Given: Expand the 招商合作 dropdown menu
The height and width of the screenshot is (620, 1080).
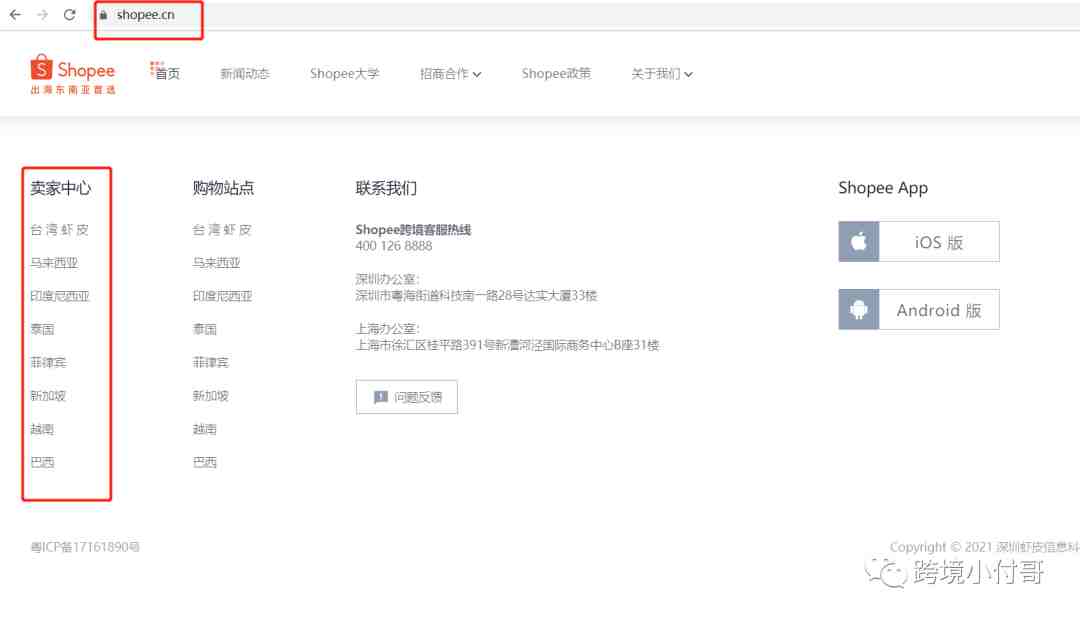Looking at the screenshot, I should coord(450,73).
